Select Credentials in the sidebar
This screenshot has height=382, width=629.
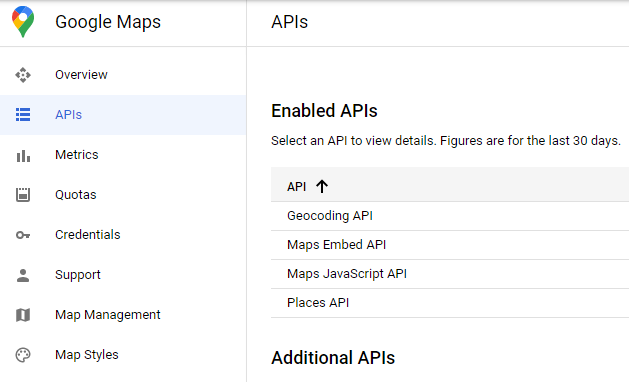point(87,235)
